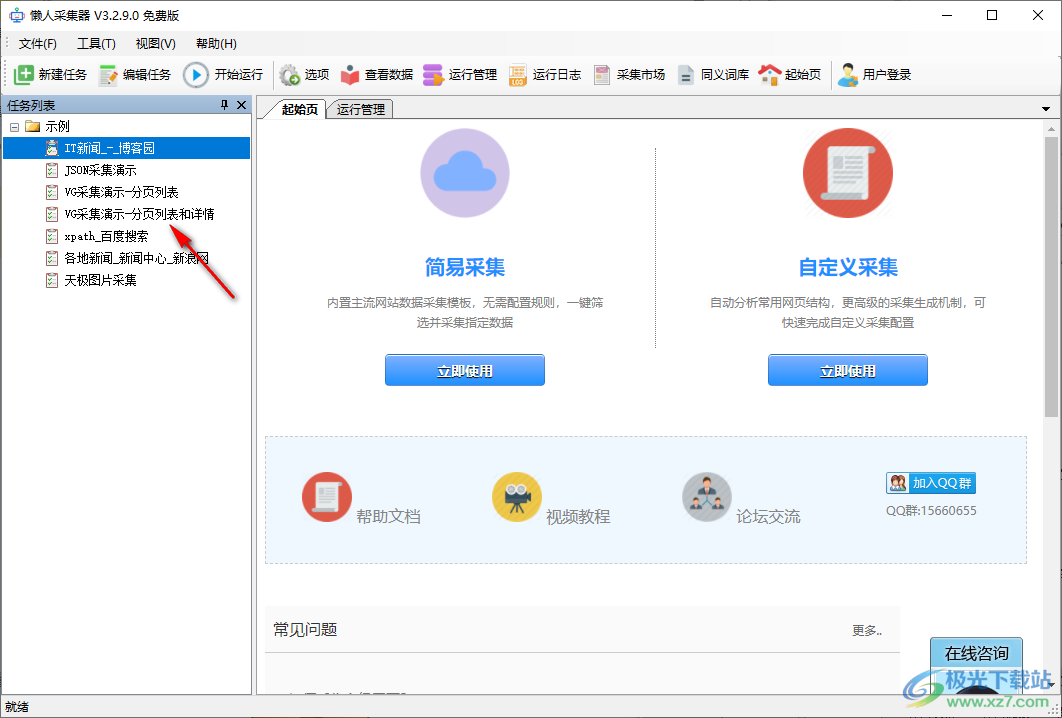
Task: Open the 帮助(H) menu
Action: [x=216, y=43]
